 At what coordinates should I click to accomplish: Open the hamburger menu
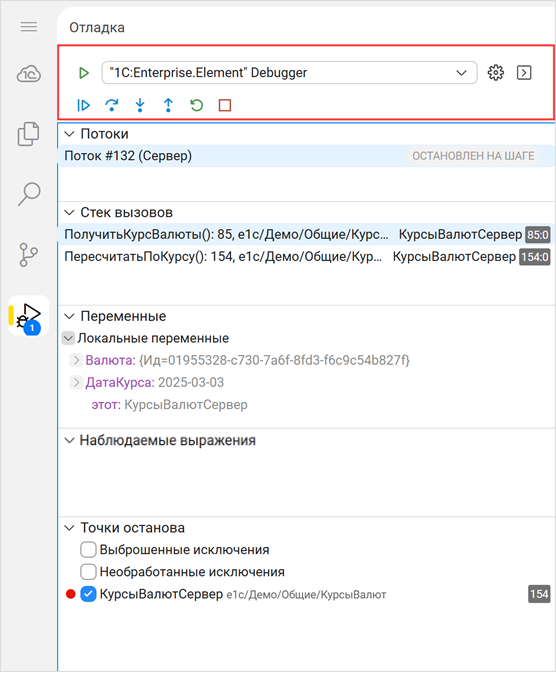pos(29,27)
